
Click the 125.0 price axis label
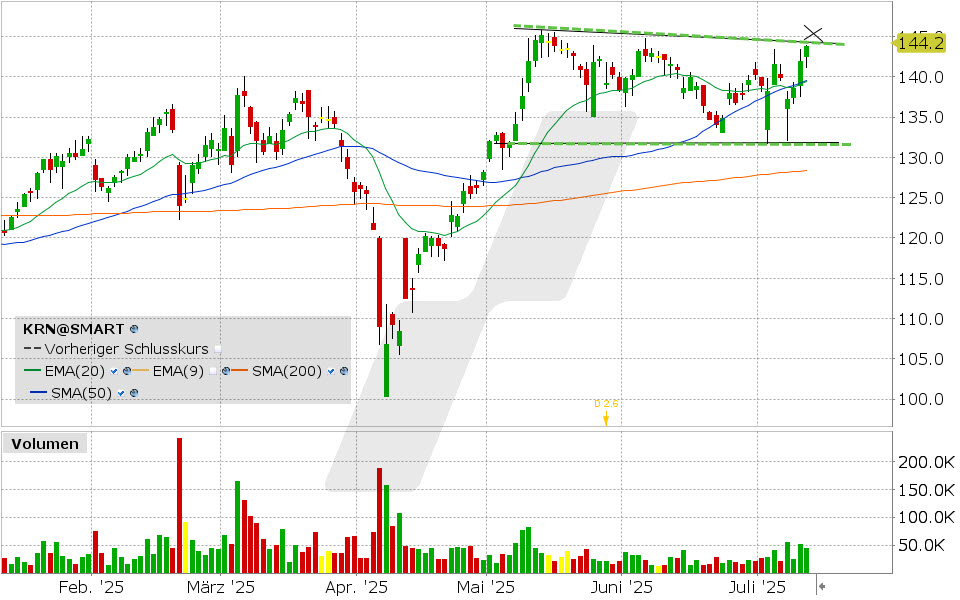(x=920, y=198)
